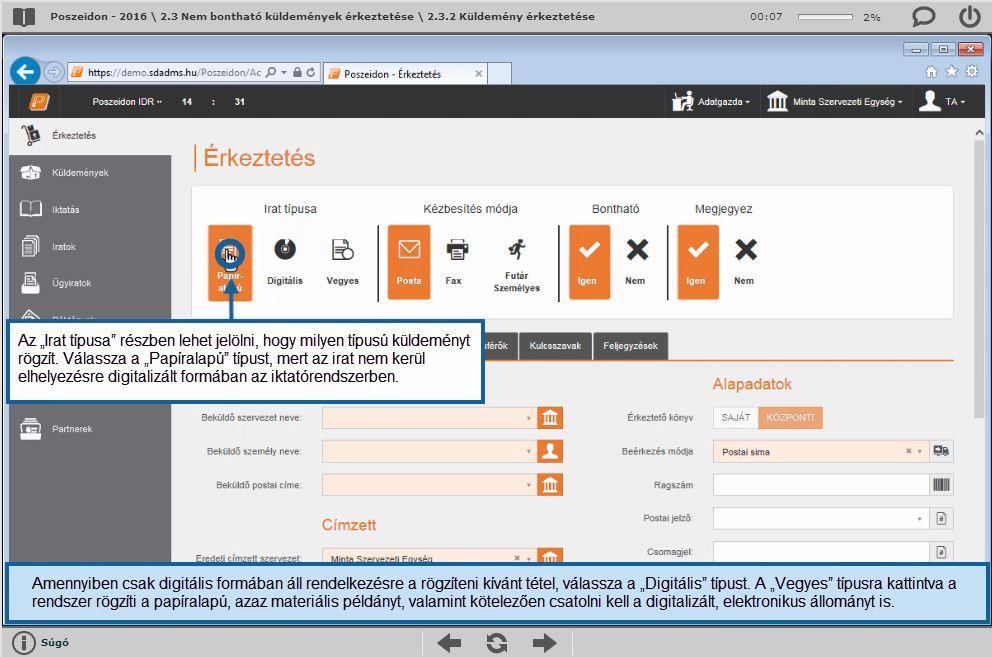Viewport: 992px width, 657px height.
Task: Set Megjegyez to Igen
Action: click(698, 263)
